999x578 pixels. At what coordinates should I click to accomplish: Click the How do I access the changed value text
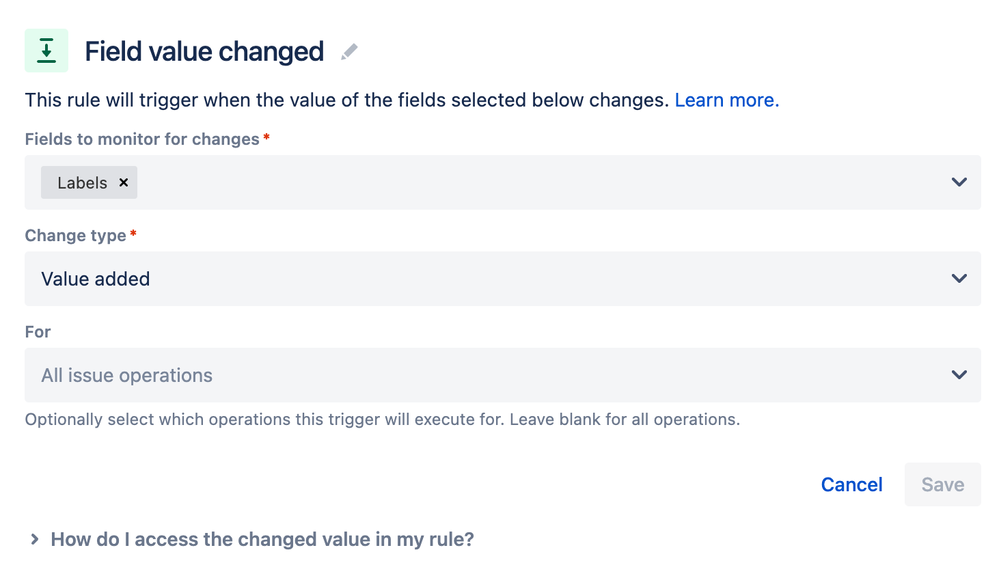coord(262,539)
